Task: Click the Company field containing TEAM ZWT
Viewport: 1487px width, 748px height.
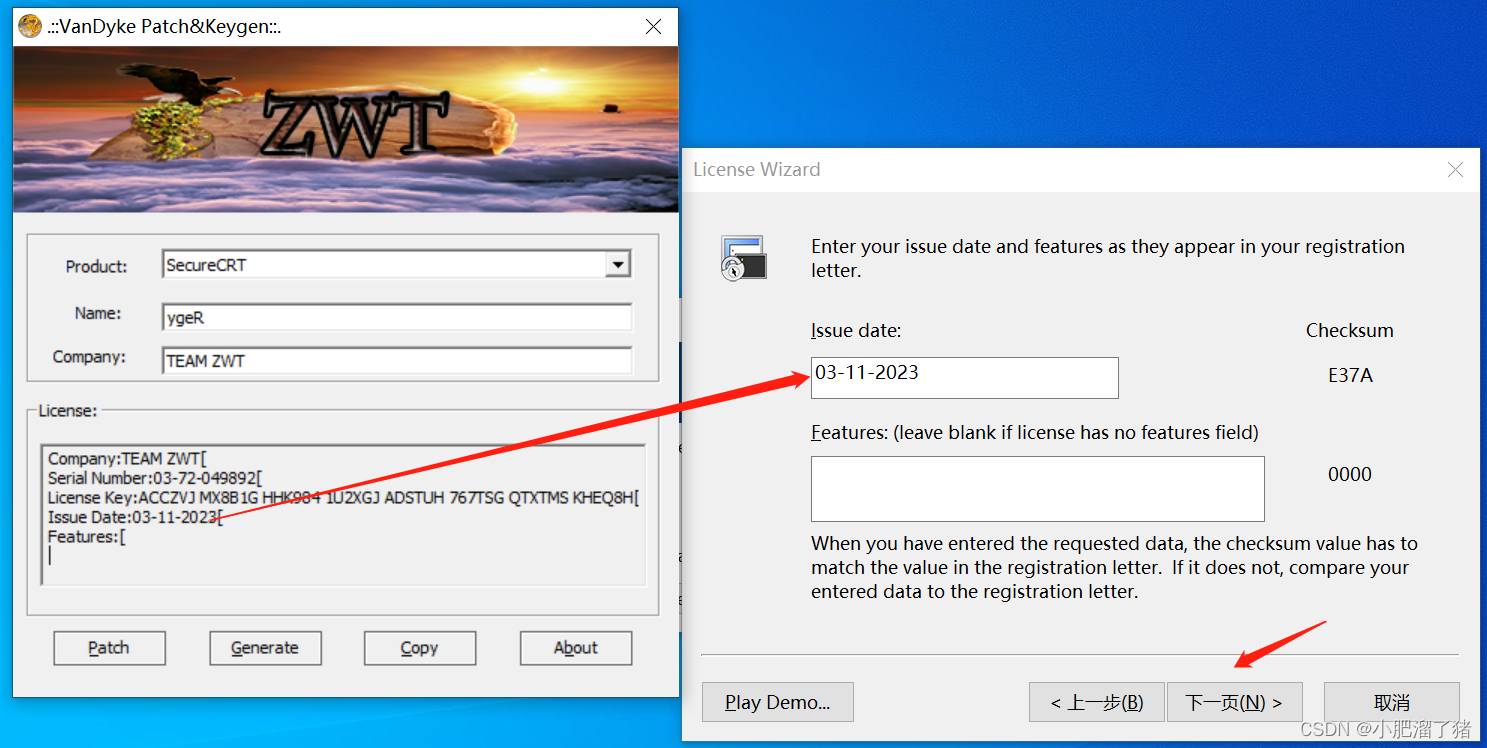Action: click(396, 360)
